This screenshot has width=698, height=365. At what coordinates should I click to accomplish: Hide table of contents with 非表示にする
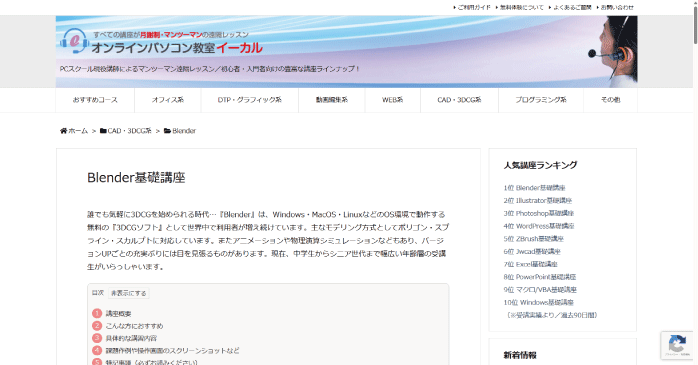click(x=129, y=293)
